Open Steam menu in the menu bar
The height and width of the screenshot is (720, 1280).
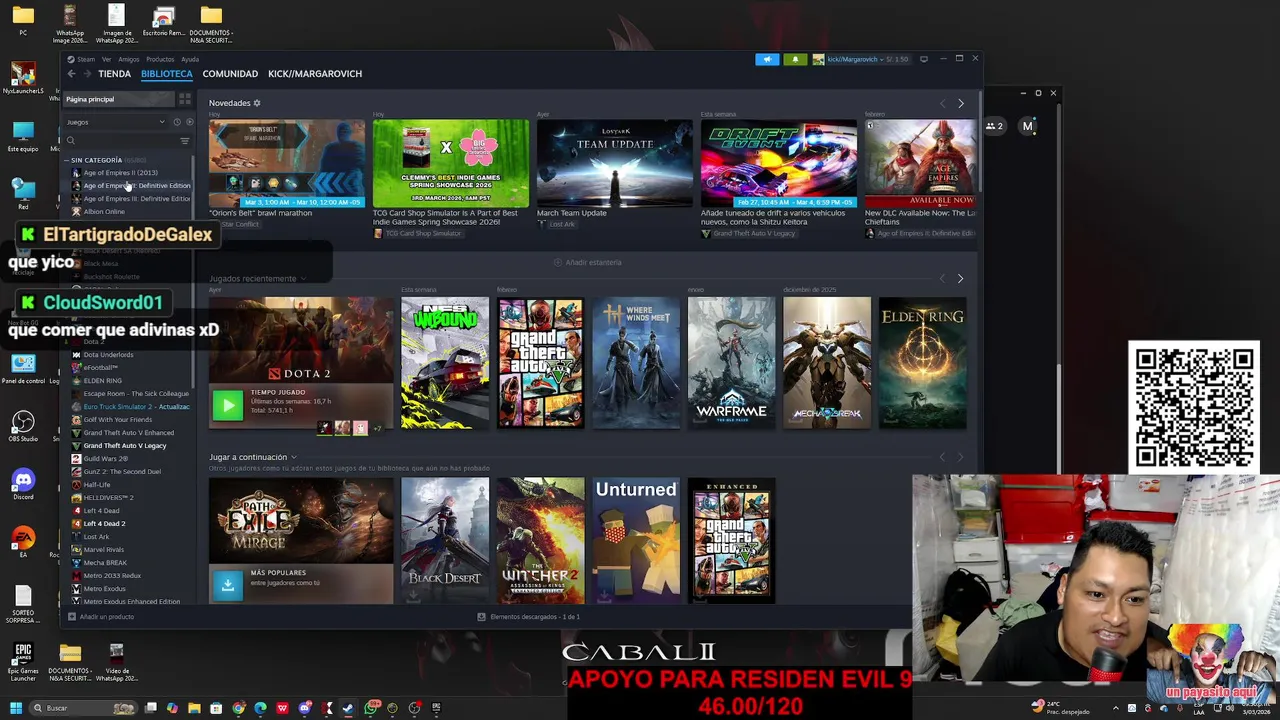pos(86,59)
